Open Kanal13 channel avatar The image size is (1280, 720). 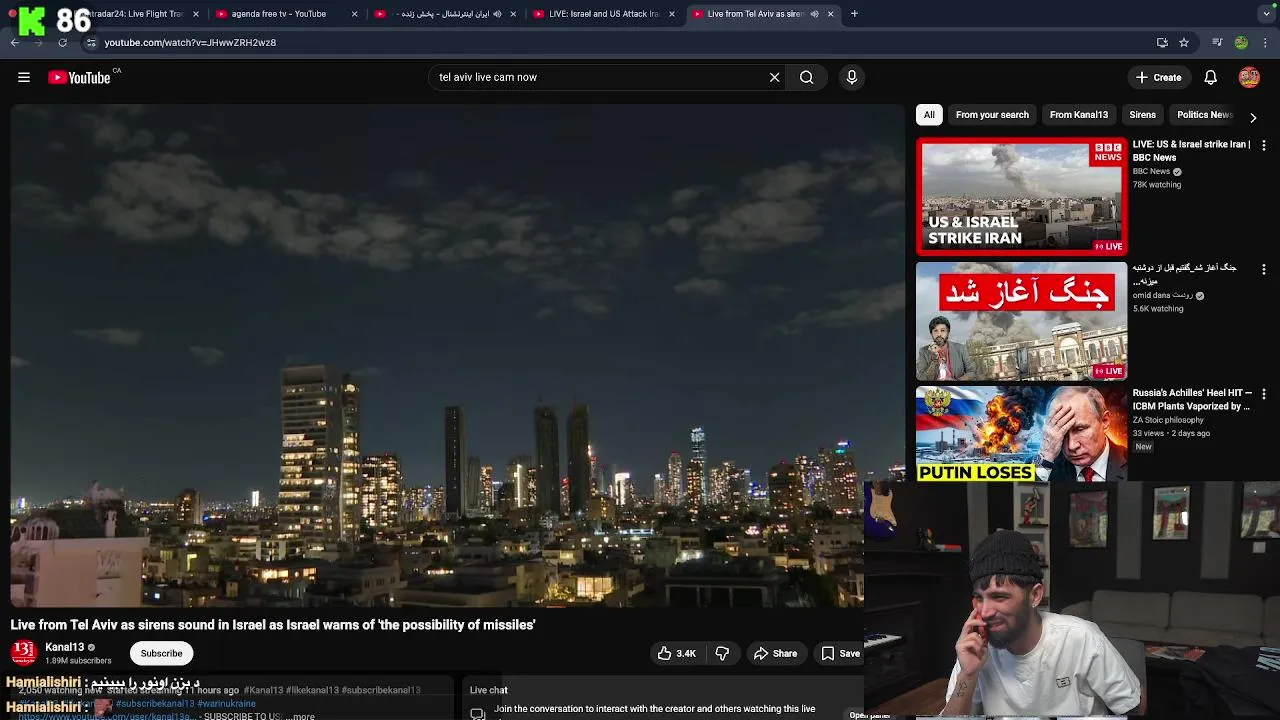[x=24, y=653]
